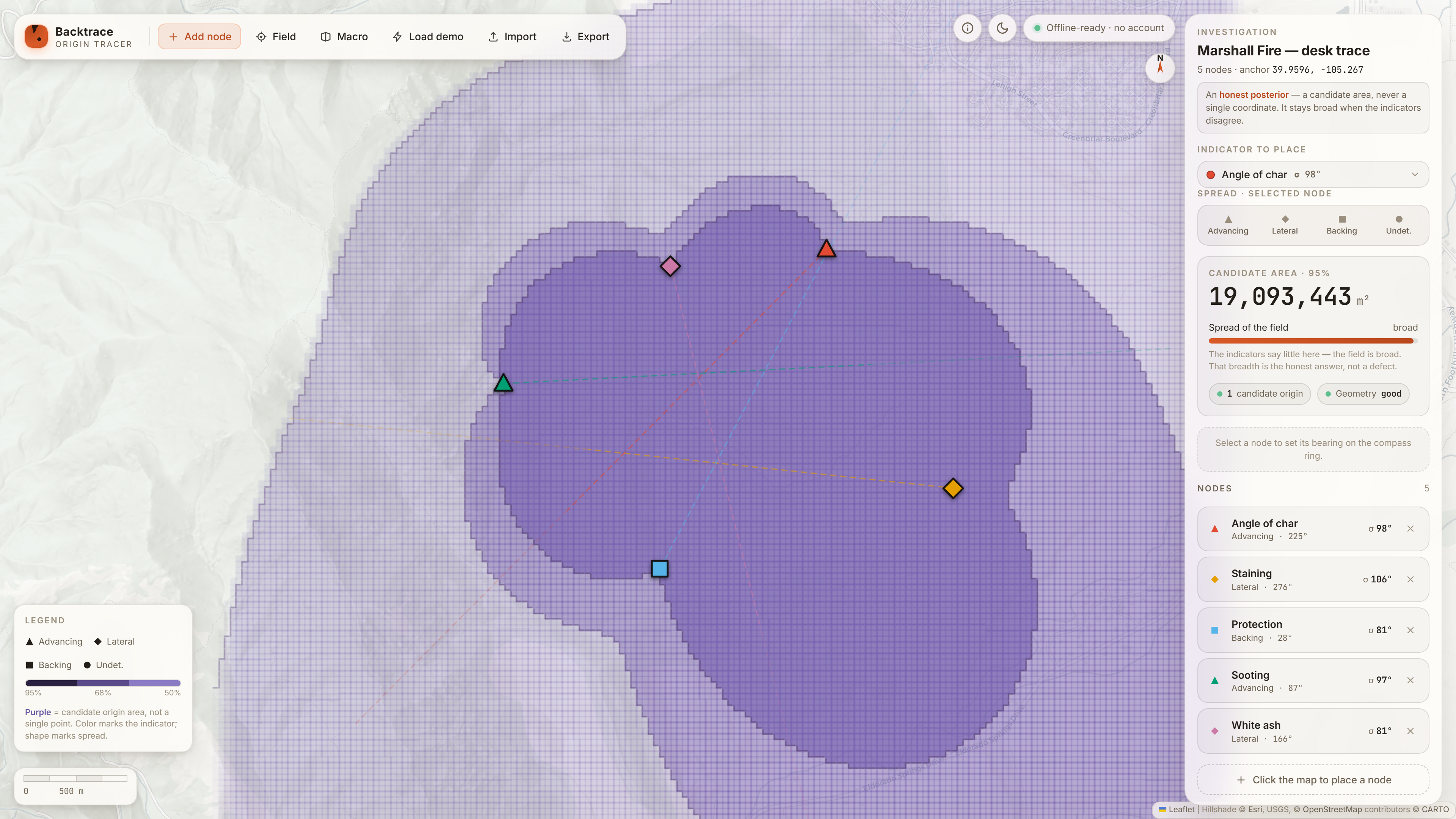Click the red triangle in Angle of char row

click(x=1214, y=529)
